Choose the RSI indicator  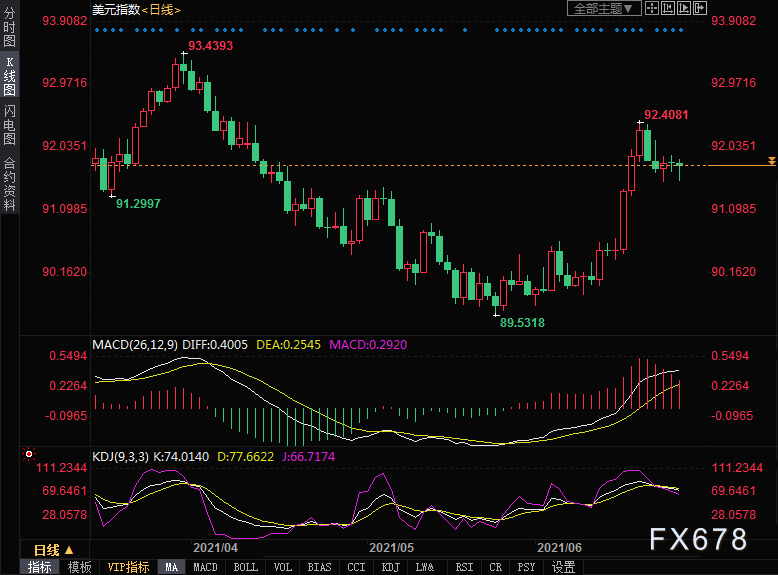coord(464,567)
